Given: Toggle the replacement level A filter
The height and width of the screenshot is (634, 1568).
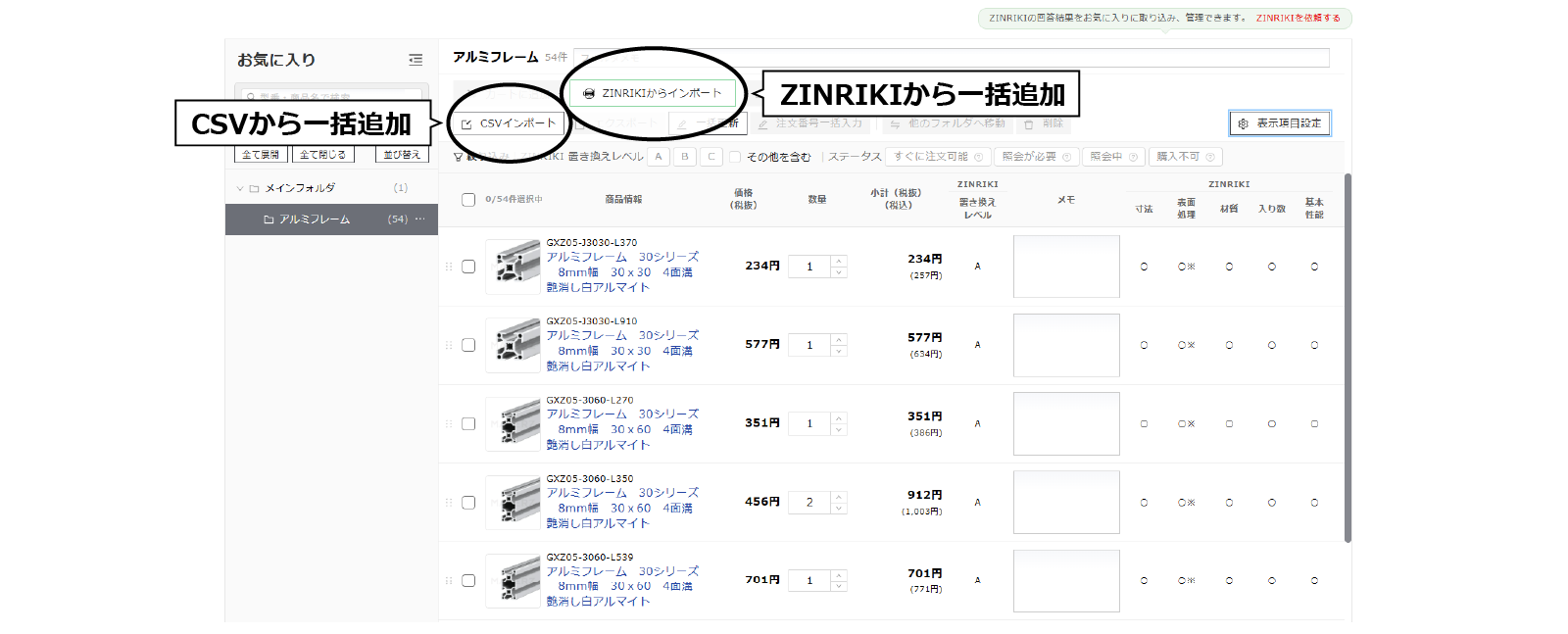Looking at the screenshot, I should (659, 157).
